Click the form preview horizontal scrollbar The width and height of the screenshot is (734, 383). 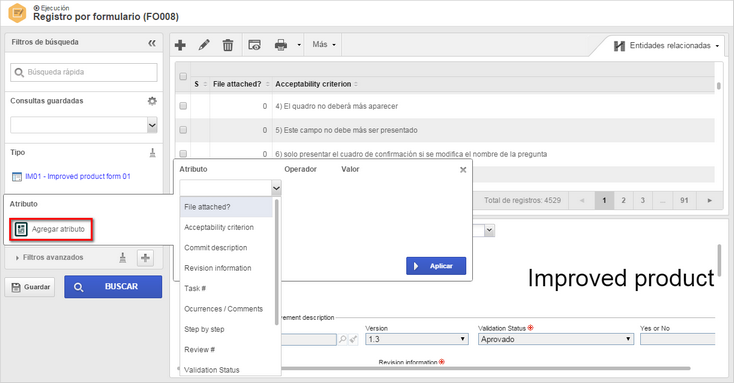[x=486, y=368]
